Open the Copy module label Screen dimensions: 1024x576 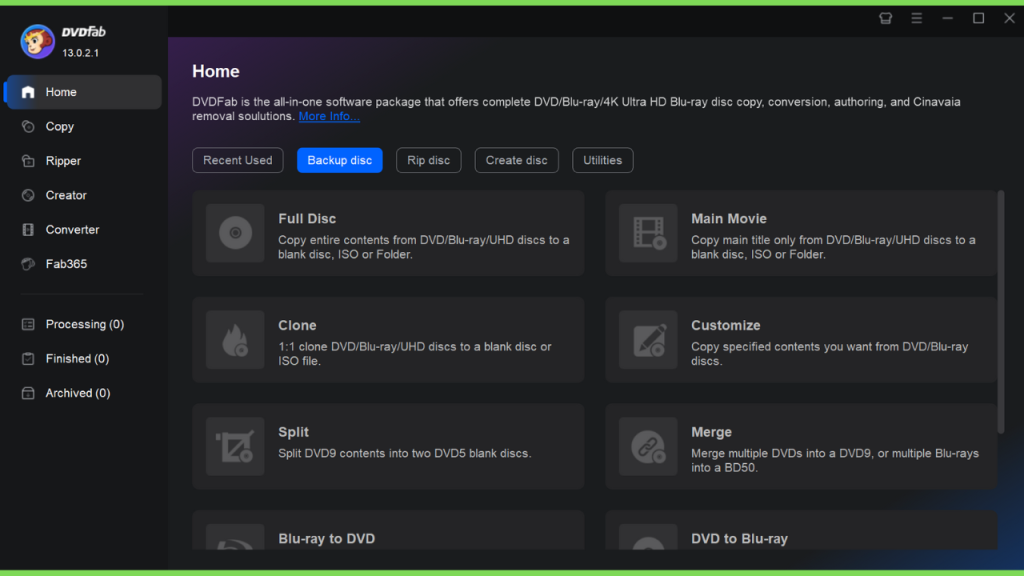[59, 127]
